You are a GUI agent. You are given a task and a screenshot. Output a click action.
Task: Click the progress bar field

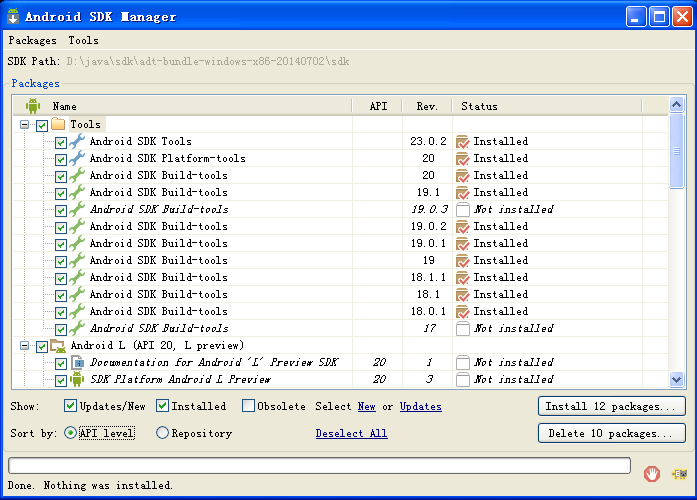[x=319, y=465]
